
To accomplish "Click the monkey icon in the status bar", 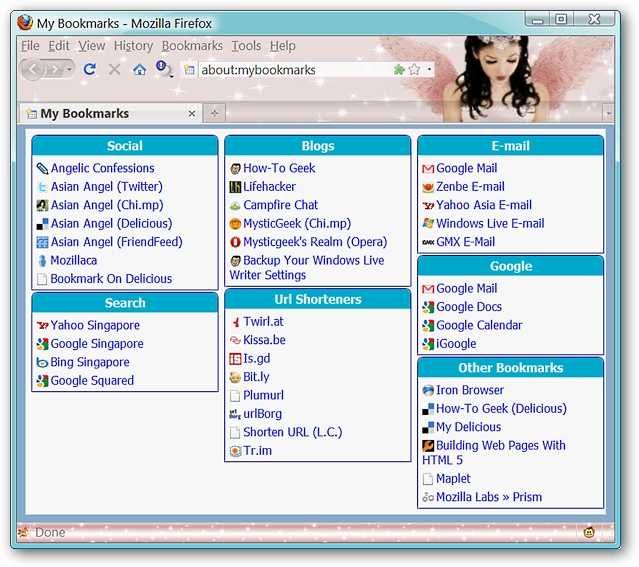I will point(588,532).
